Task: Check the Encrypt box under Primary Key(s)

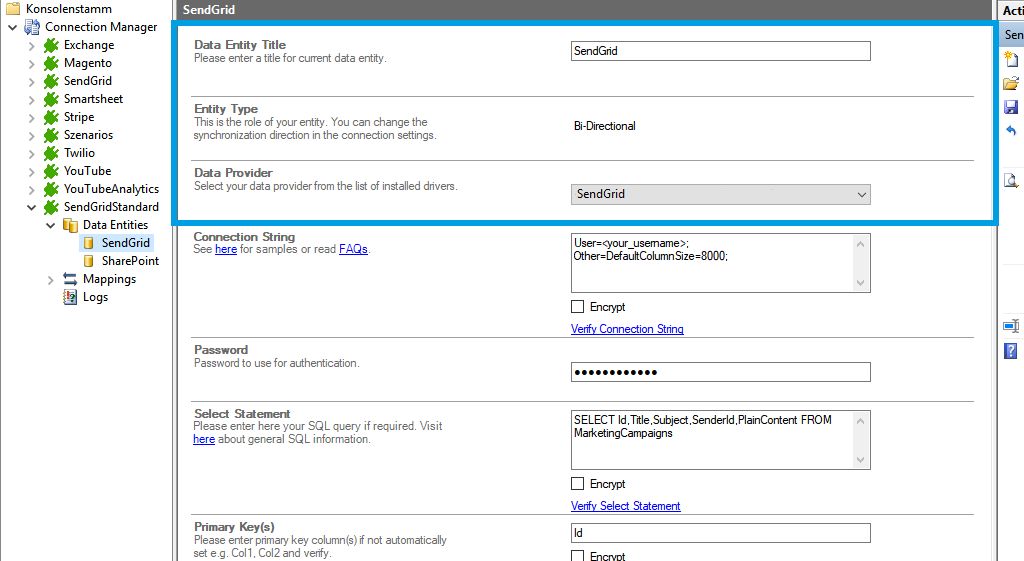Action: click(578, 555)
